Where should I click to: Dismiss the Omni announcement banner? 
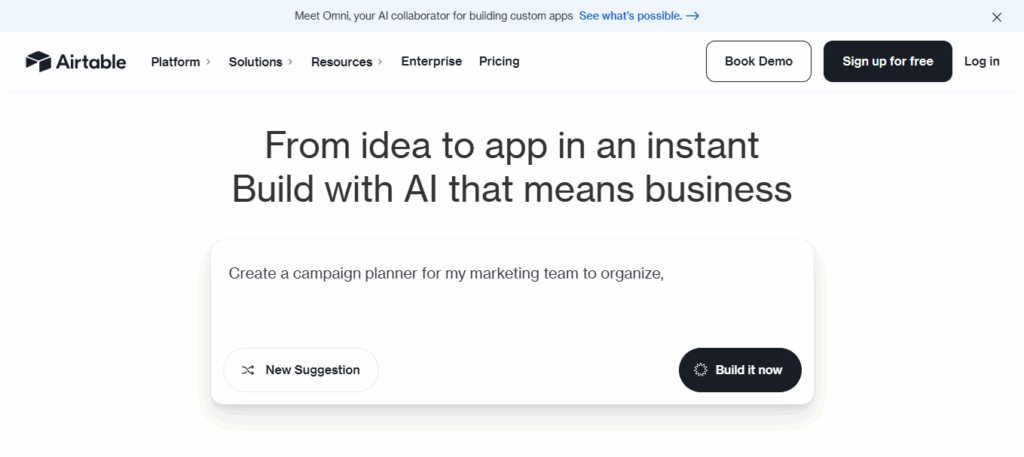(996, 17)
